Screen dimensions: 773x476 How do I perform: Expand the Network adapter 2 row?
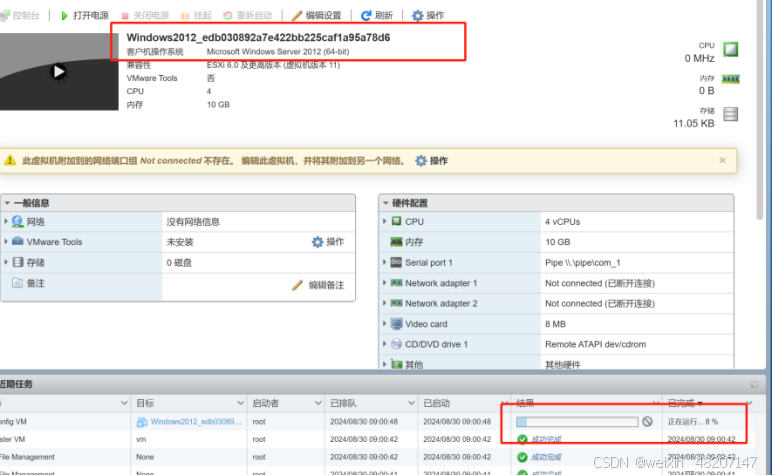(385, 303)
